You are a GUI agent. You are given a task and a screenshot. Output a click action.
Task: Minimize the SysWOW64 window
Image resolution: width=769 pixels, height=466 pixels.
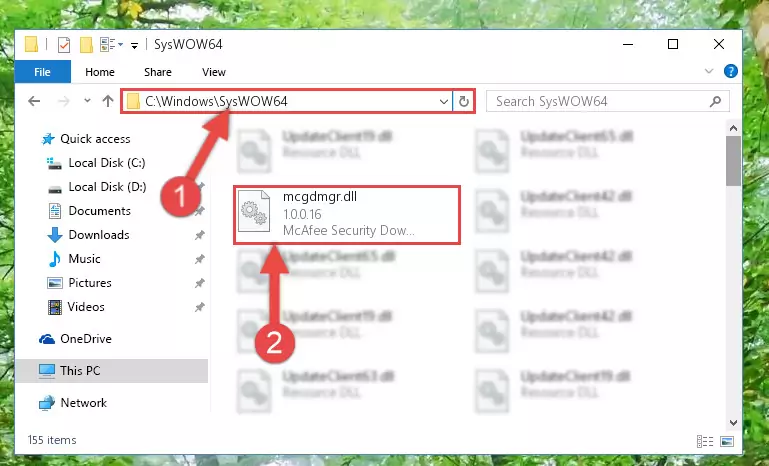tap(628, 44)
